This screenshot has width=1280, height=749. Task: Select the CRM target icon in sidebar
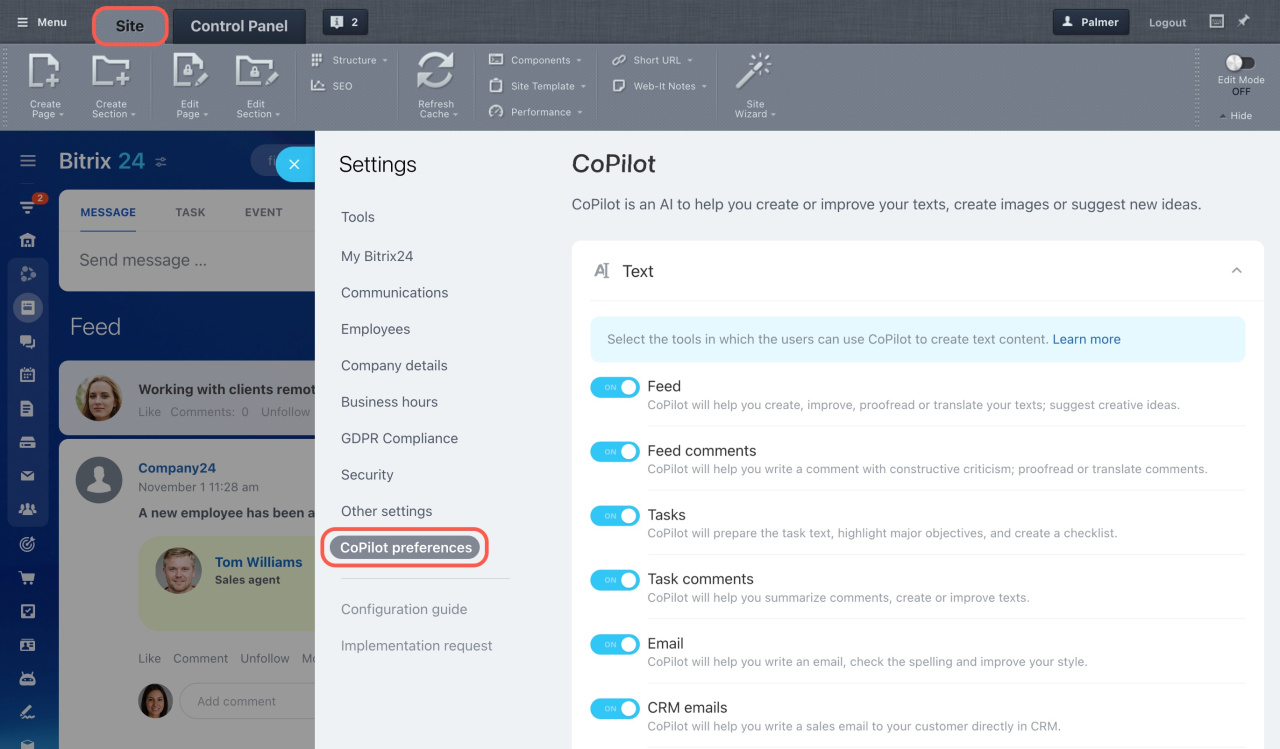pos(27,544)
